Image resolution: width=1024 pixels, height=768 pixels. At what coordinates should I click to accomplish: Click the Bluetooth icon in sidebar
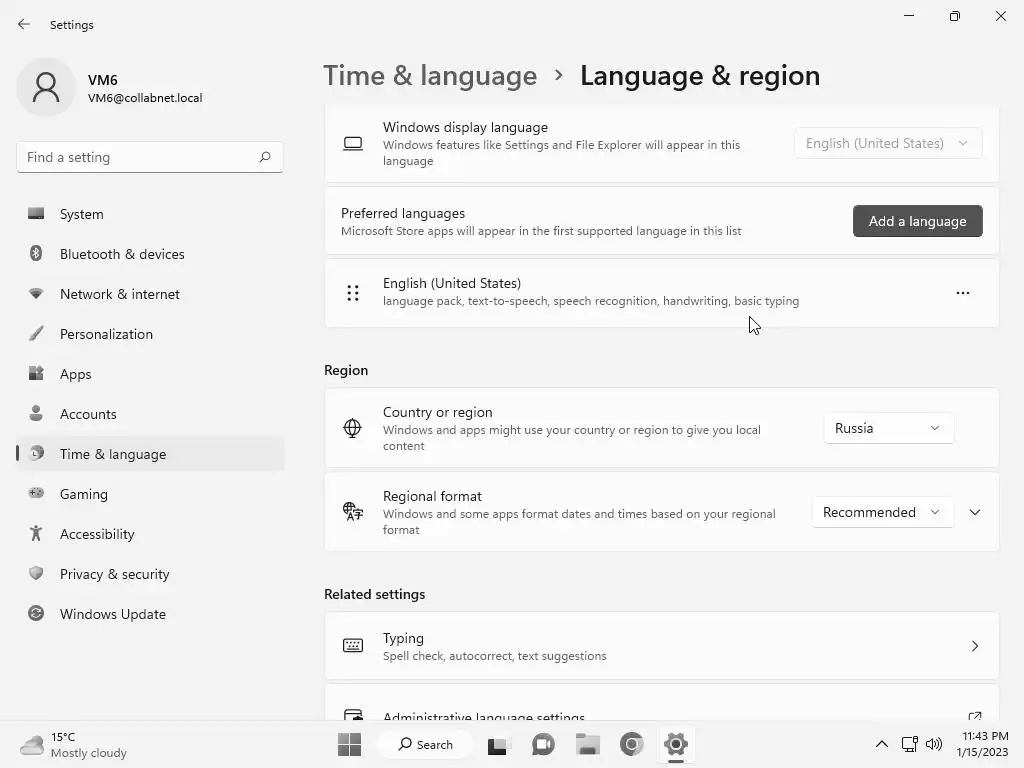(x=36, y=253)
